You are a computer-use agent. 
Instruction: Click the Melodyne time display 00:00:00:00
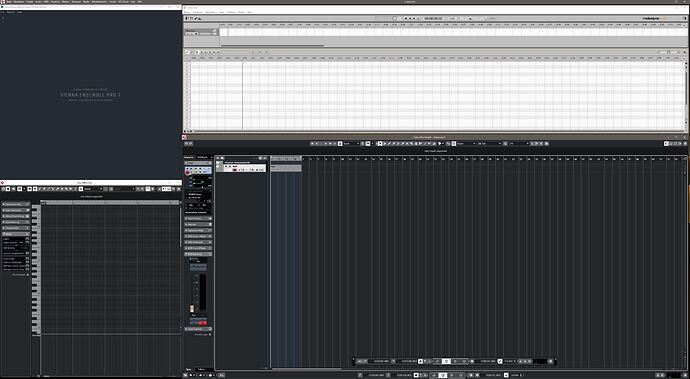[433, 18]
